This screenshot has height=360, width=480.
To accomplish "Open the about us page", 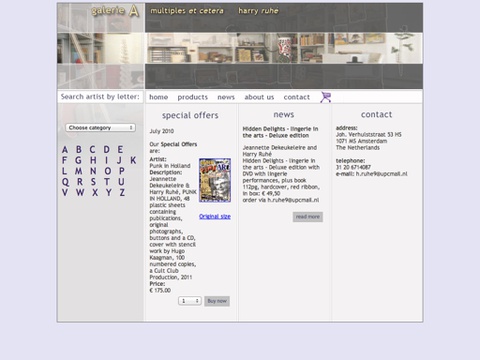I will (259, 97).
